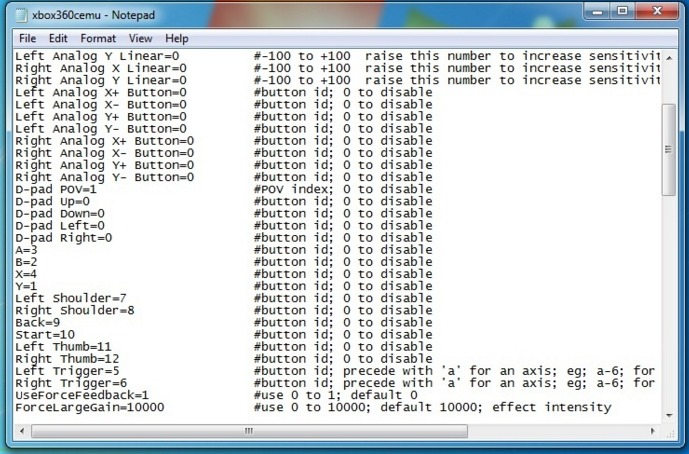Maximize the Notepad window
689x454 pixels.
pos(622,11)
